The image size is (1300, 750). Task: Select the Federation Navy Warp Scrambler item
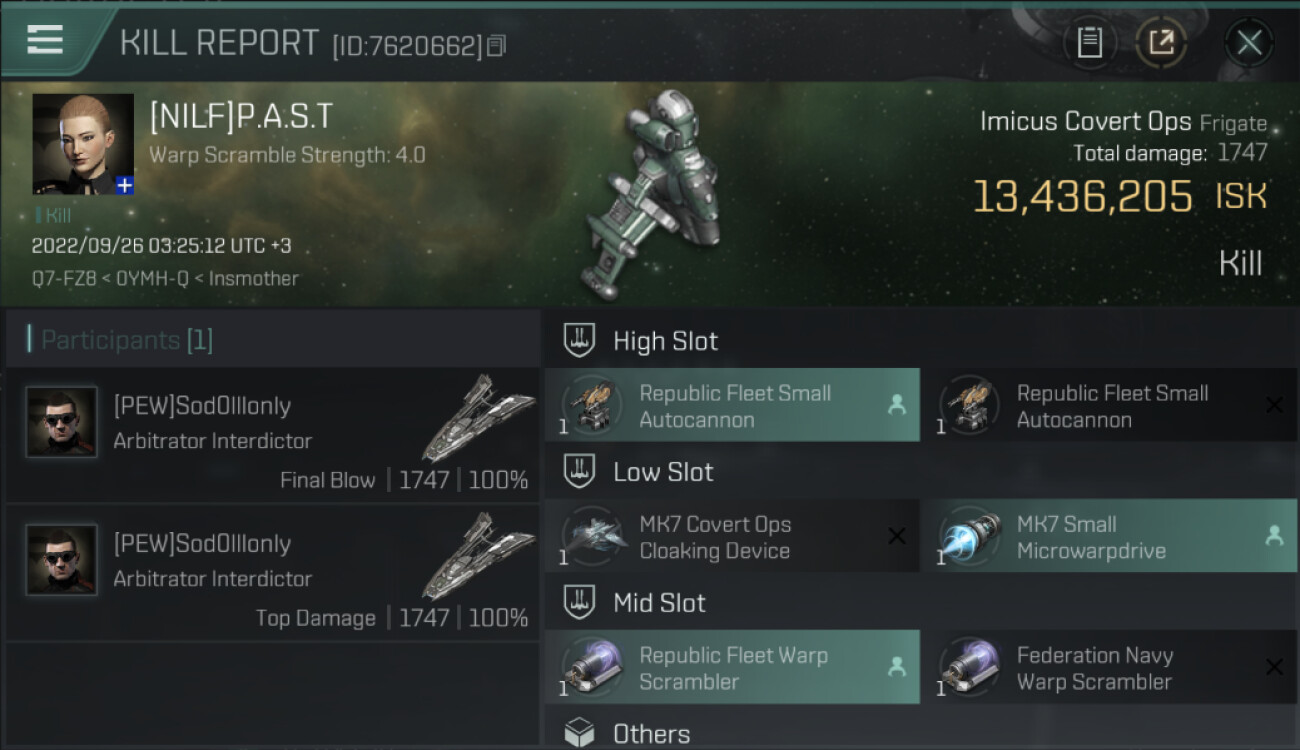pyautogui.click(x=1109, y=668)
